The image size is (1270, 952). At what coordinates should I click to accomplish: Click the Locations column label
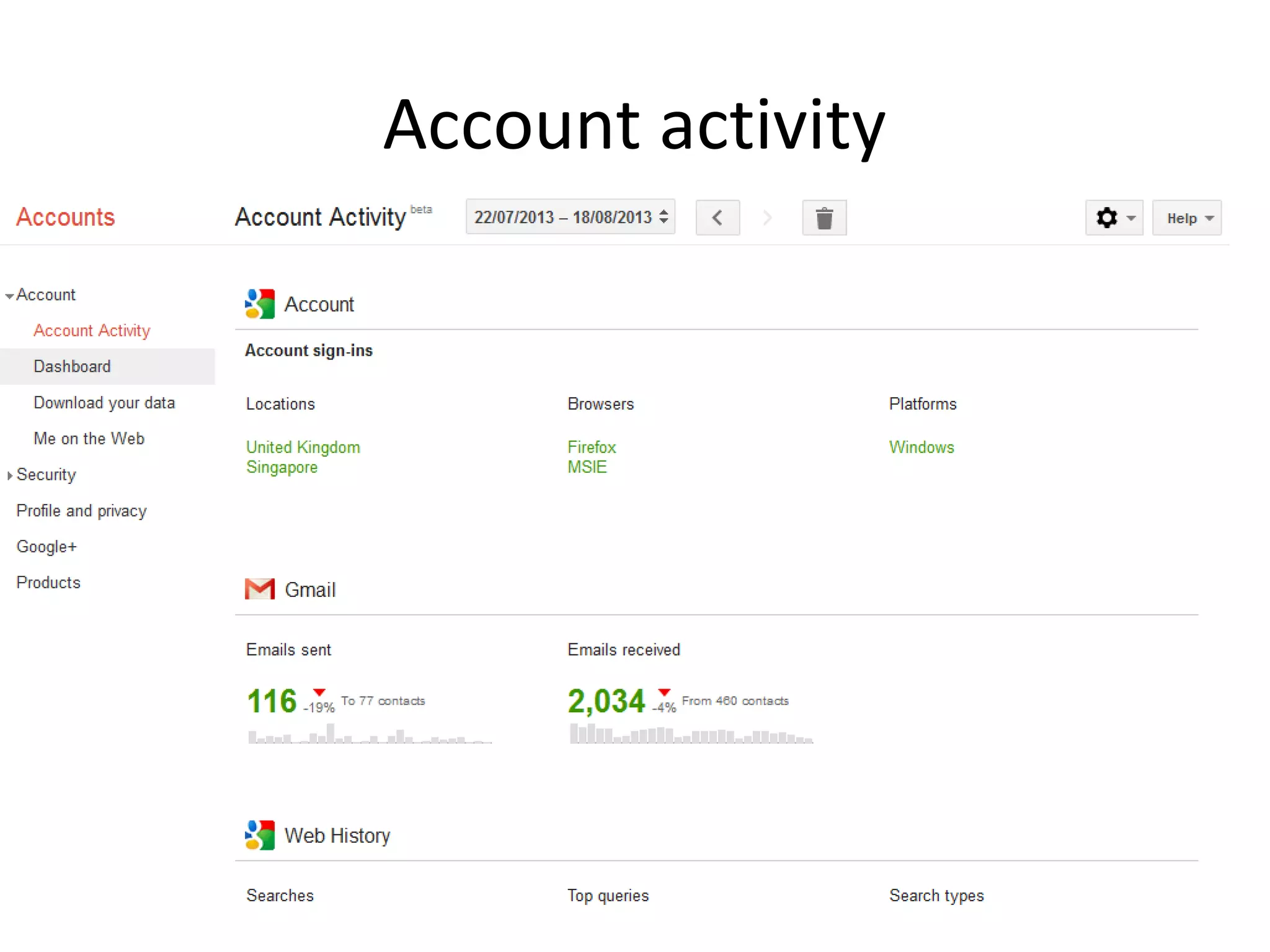pos(280,404)
